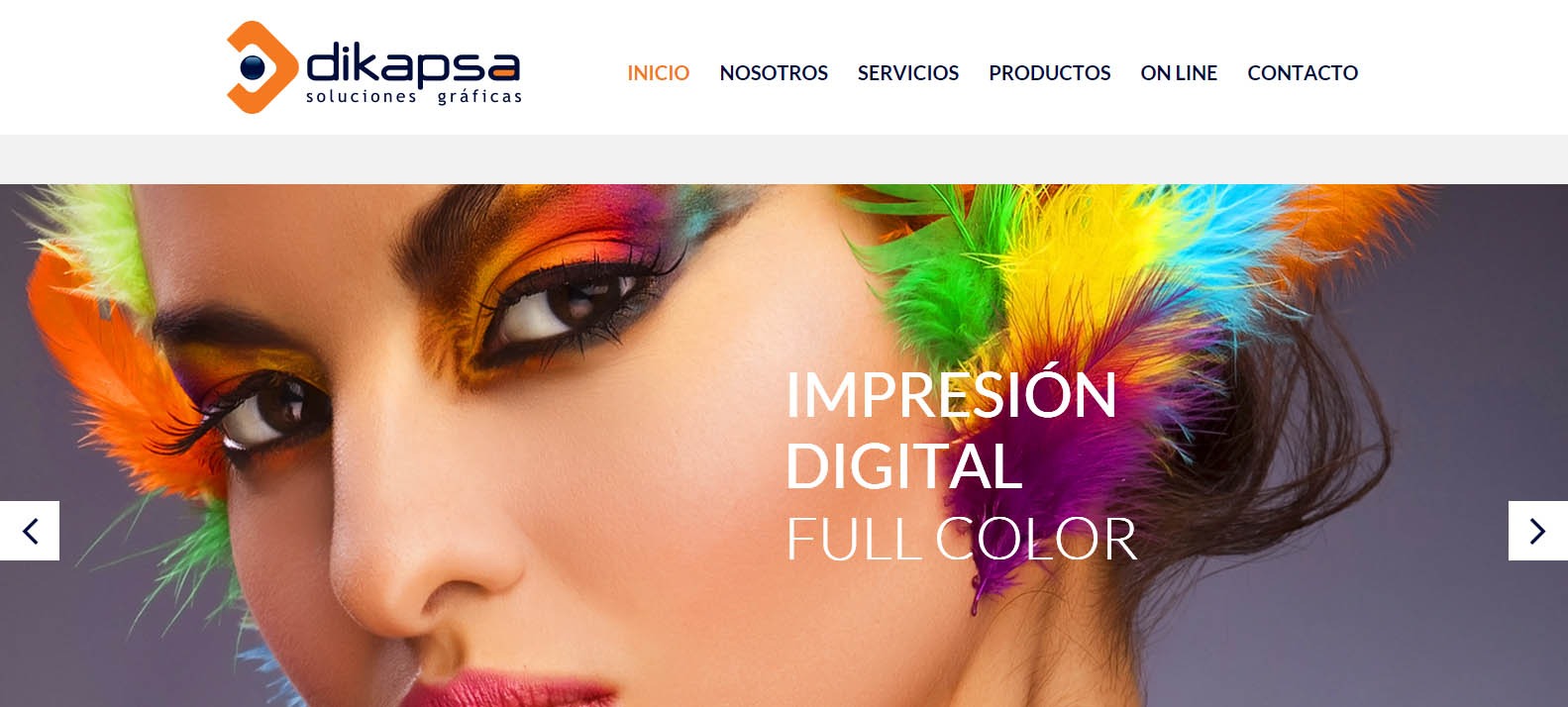Go to the CONTACTO page
The height and width of the screenshot is (707, 1568).
[x=1303, y=73]
